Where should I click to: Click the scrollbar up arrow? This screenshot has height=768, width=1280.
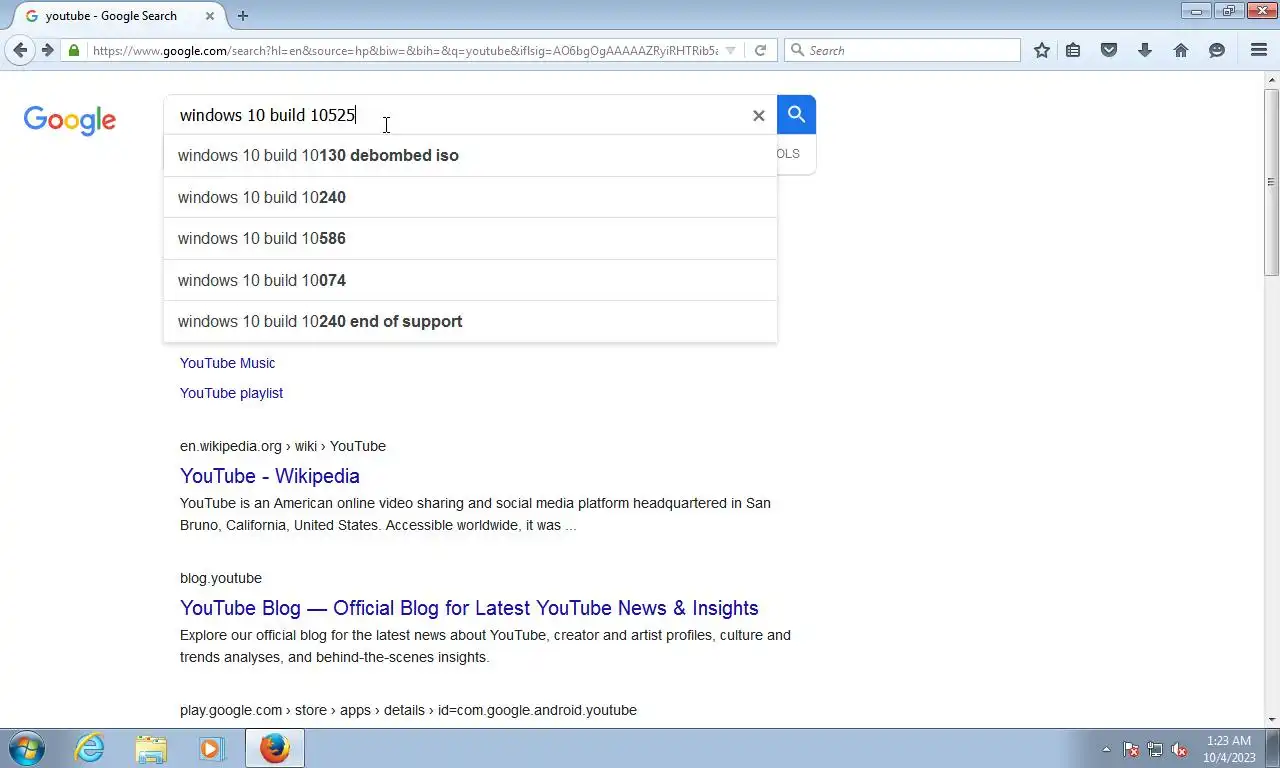coord(1272,79)
